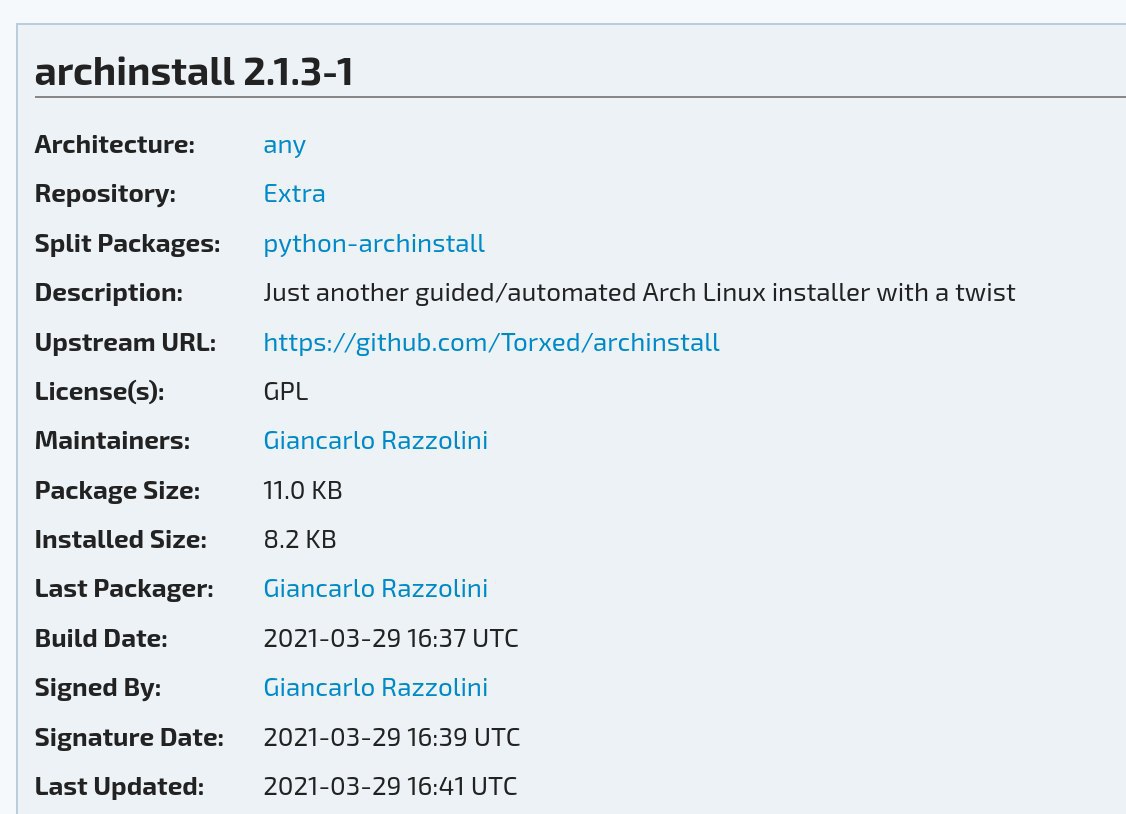Click the 11.0 KB package size value
Screen dimensions: 1126x814
pos(303,491)
